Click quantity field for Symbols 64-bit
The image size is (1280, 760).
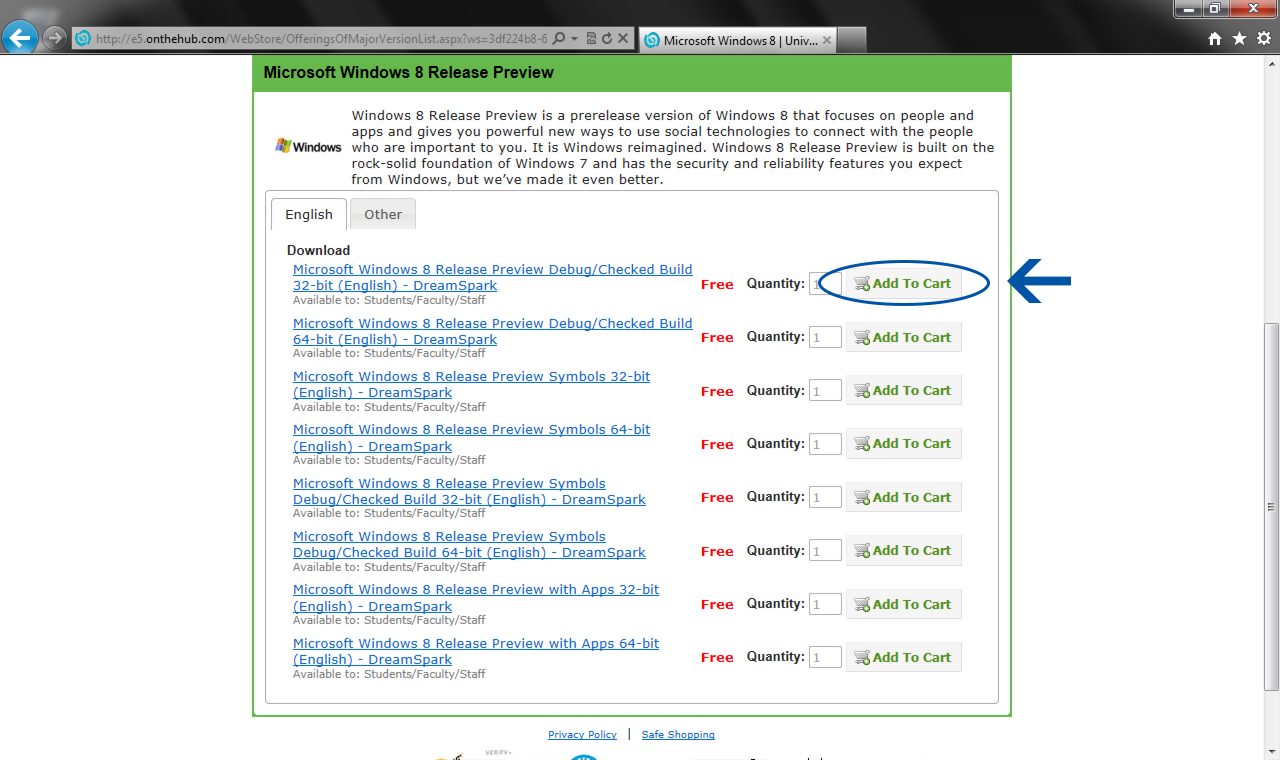[825, 444]
